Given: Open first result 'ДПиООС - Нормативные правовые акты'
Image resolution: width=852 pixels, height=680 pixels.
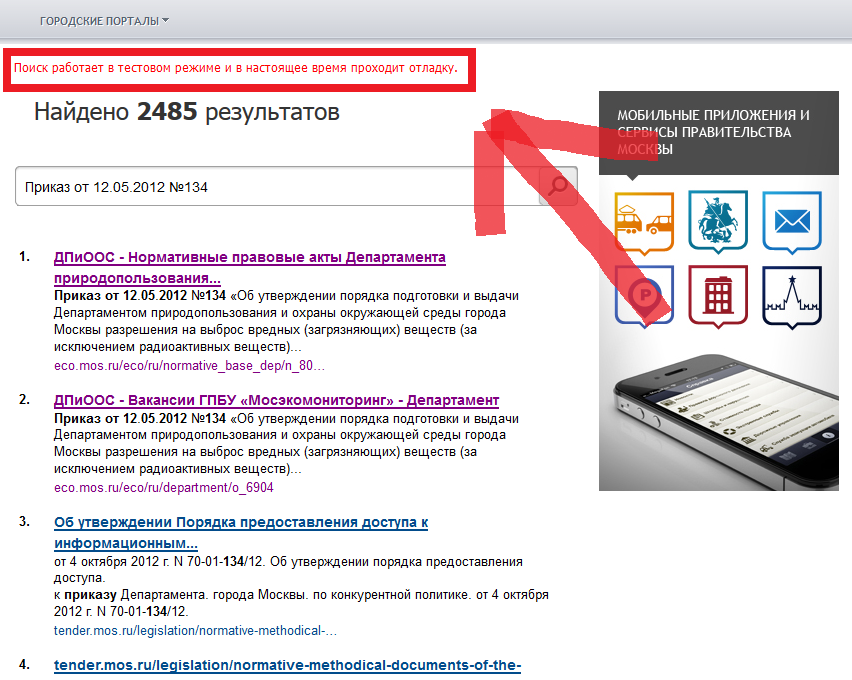Looking at the screenshot, I should [249, 267].
